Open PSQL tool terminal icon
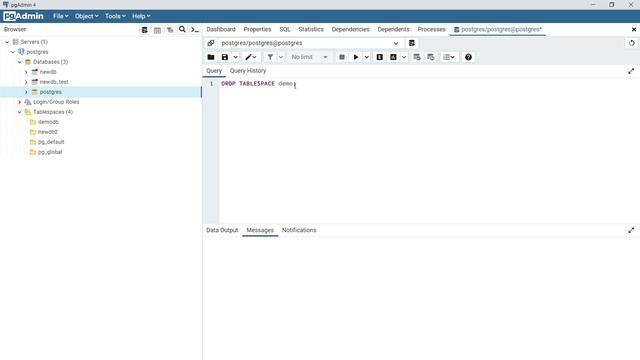Viewport: 640px width, 360px height. (x=195, y=29)
